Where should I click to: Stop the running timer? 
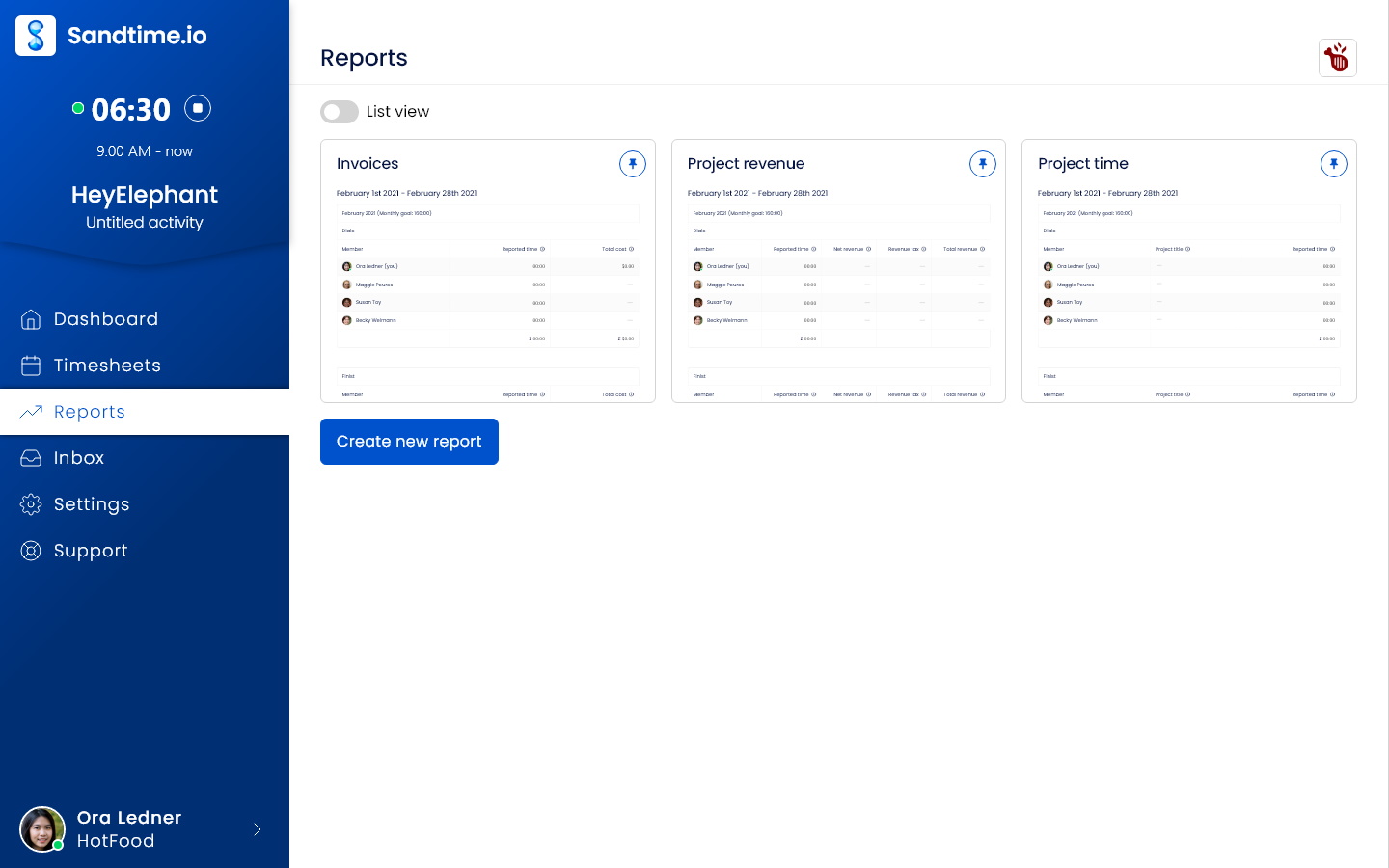pos(198,108)
